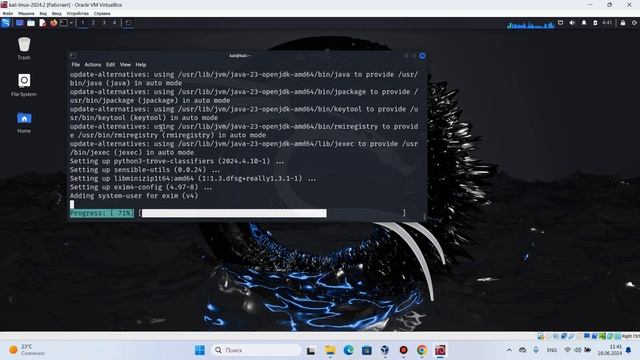Click the Progress 71% label in terminal

(x=102, y=213)
